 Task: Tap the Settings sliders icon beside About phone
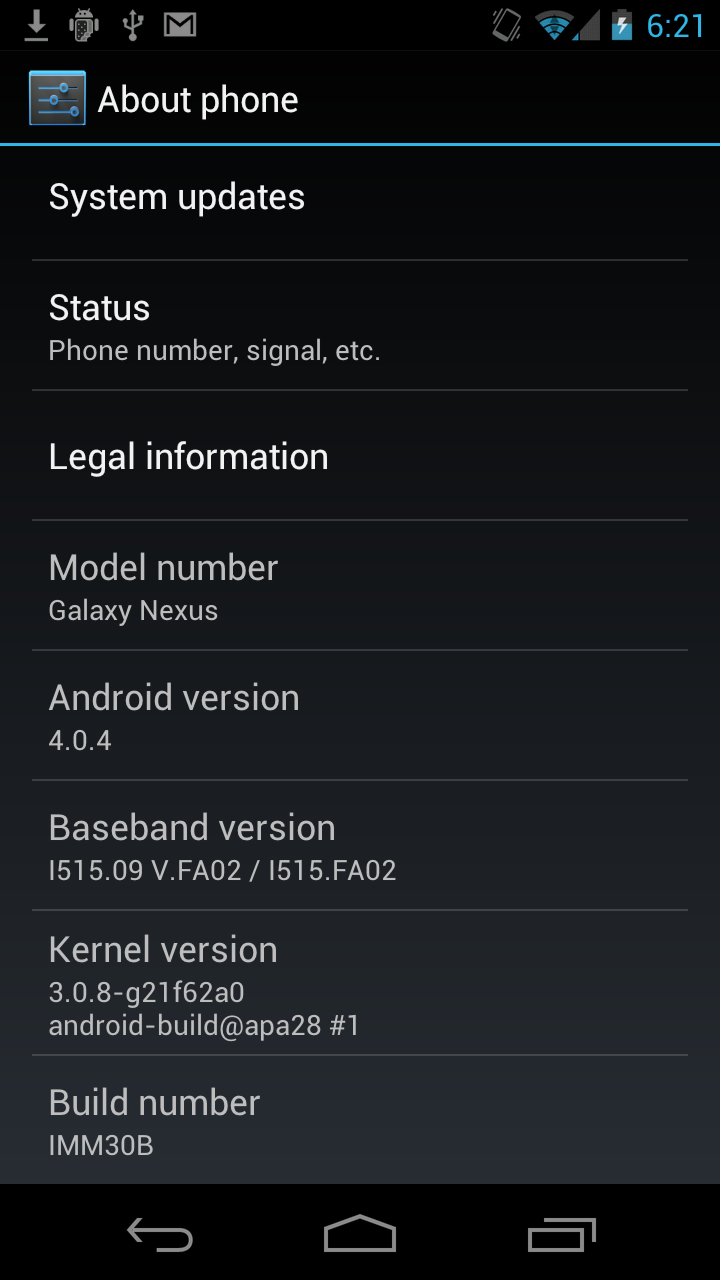point(57,98)
